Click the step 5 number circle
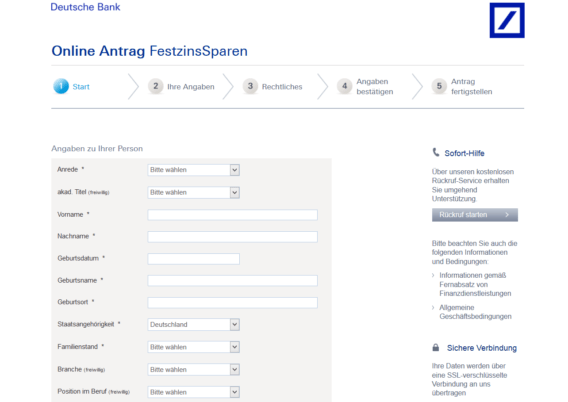Viewport: 568px width, 402px height. click(x=439, y=86)
